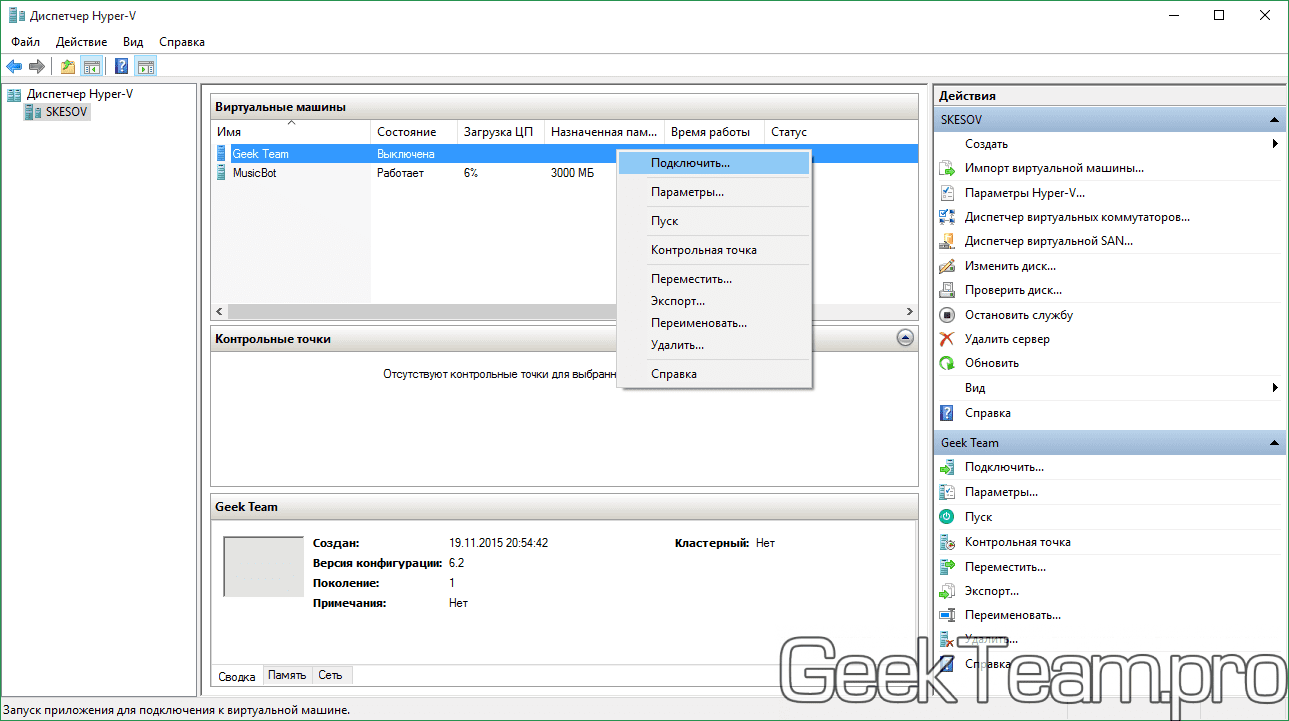Screen dimensions: 1289x721
Task: Collapse the Geek Team actions section
Action: point(1274,443)
